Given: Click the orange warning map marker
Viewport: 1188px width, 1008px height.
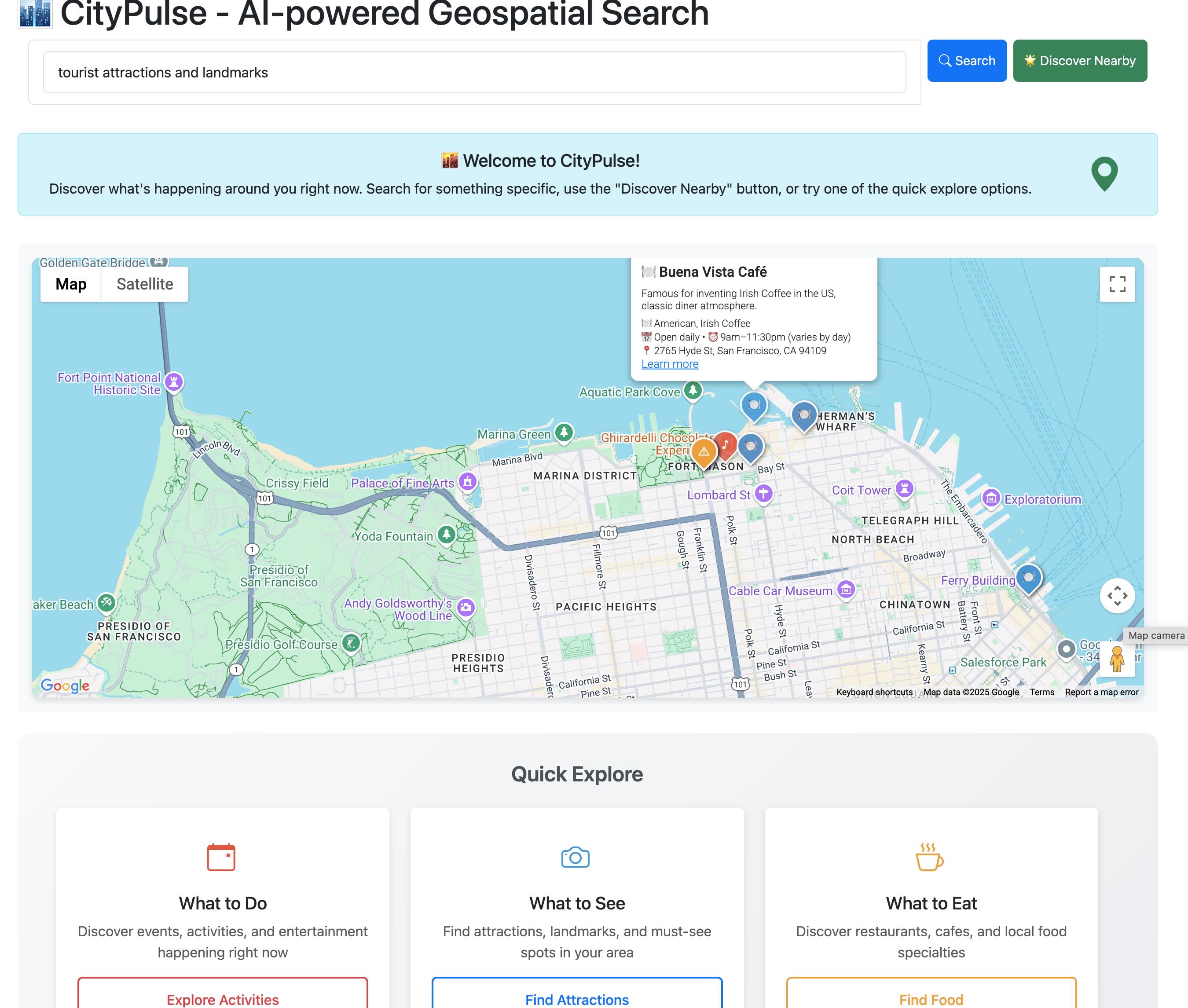Looking at the screenshot, I should click(x=704, y=451).
